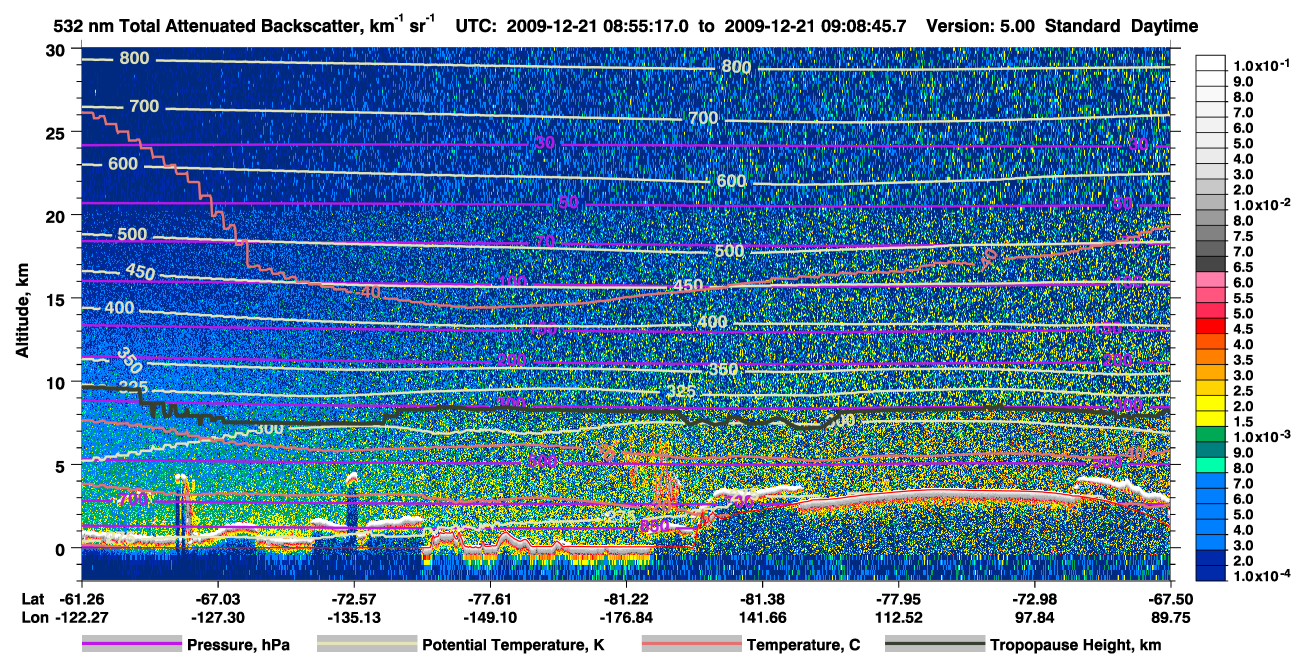
Task: Click the 'Daytime' label in the header
Action: pos(1165,25)
